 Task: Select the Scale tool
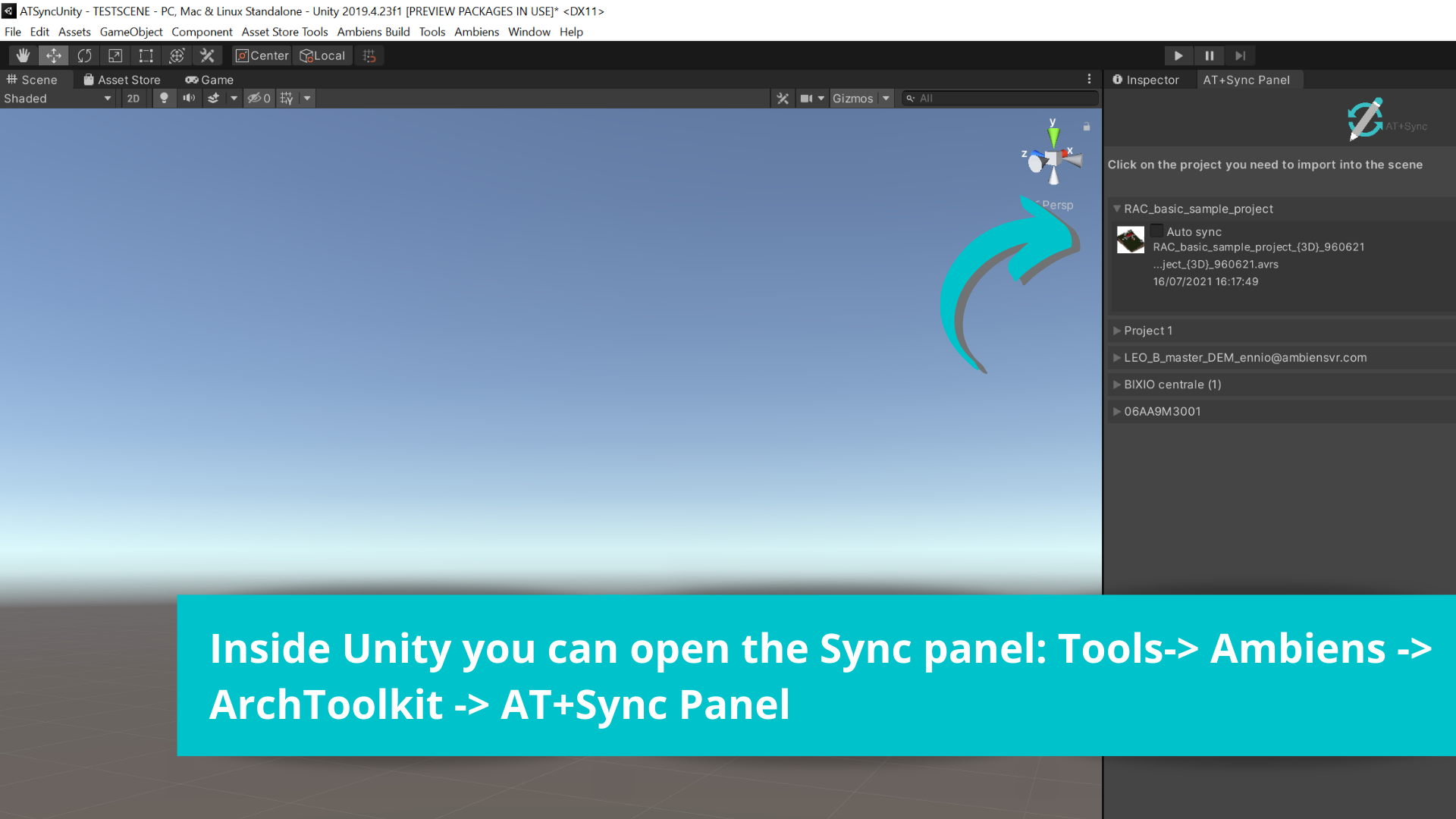(x=115, y=55)
